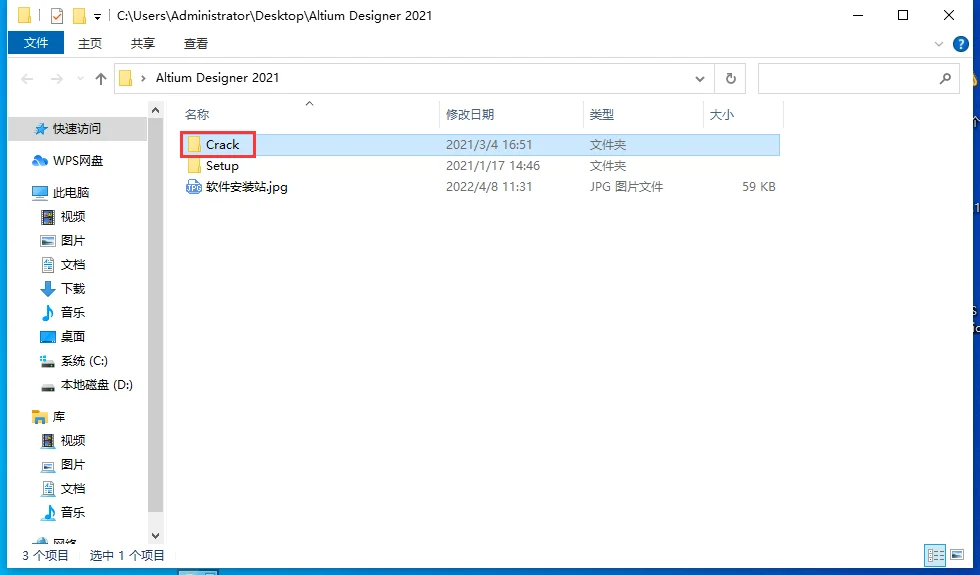
Task: Open the 文件 ribbon tab
Action: 36,43
